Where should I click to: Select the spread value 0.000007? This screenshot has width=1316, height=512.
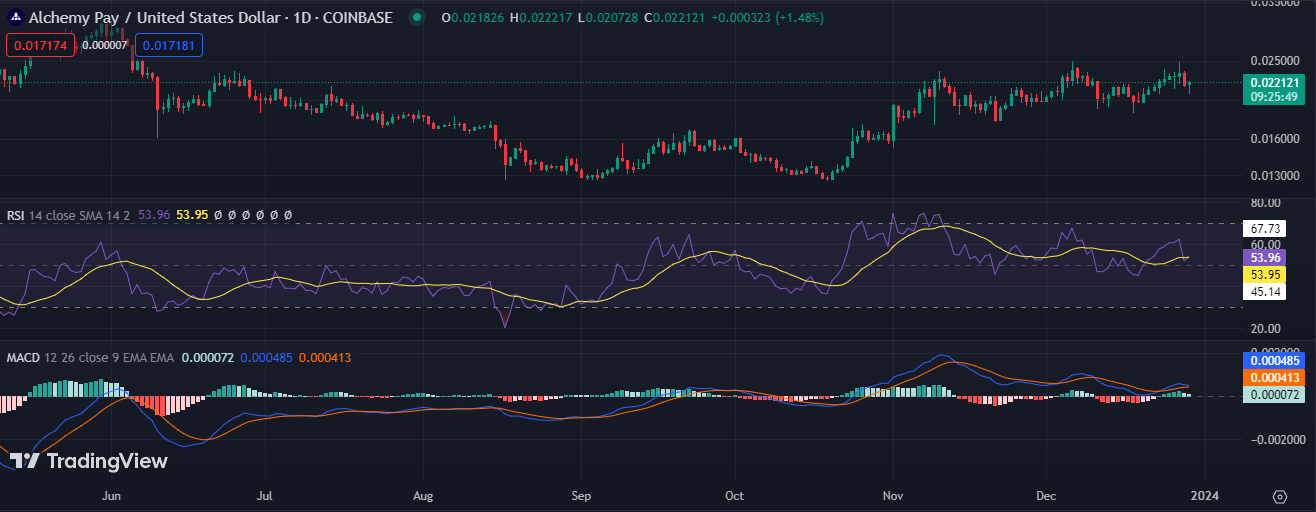pos(104,45)
